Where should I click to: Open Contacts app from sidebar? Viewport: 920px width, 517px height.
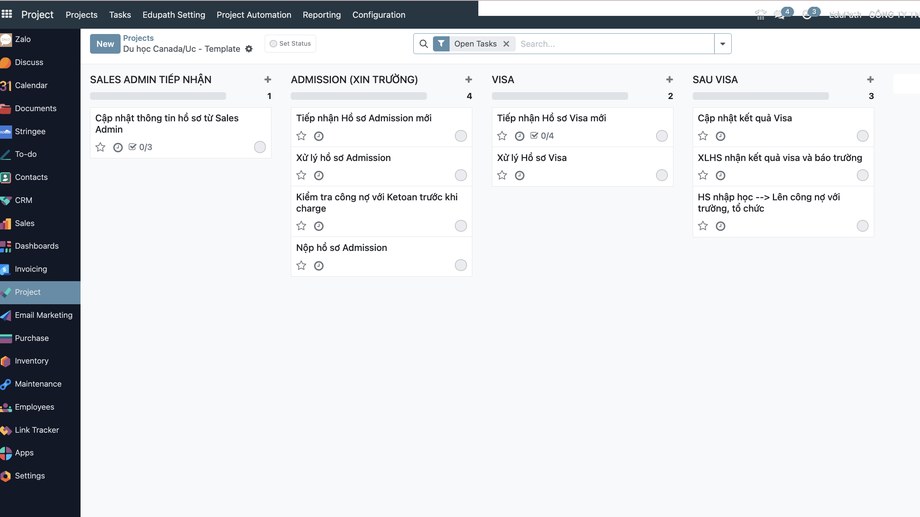tap(40, 177)
